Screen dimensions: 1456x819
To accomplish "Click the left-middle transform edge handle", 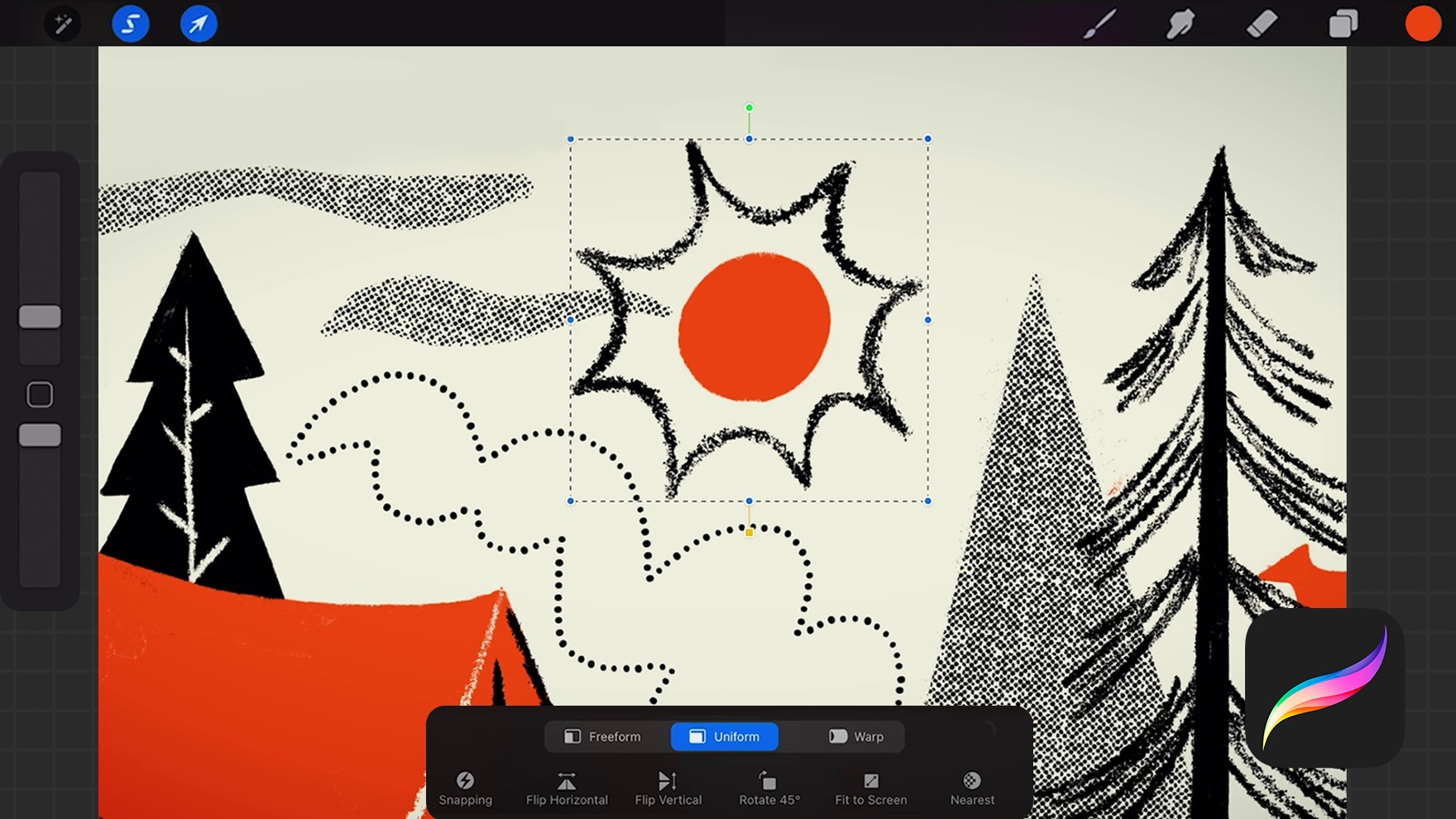I will (x=571, y=320).
